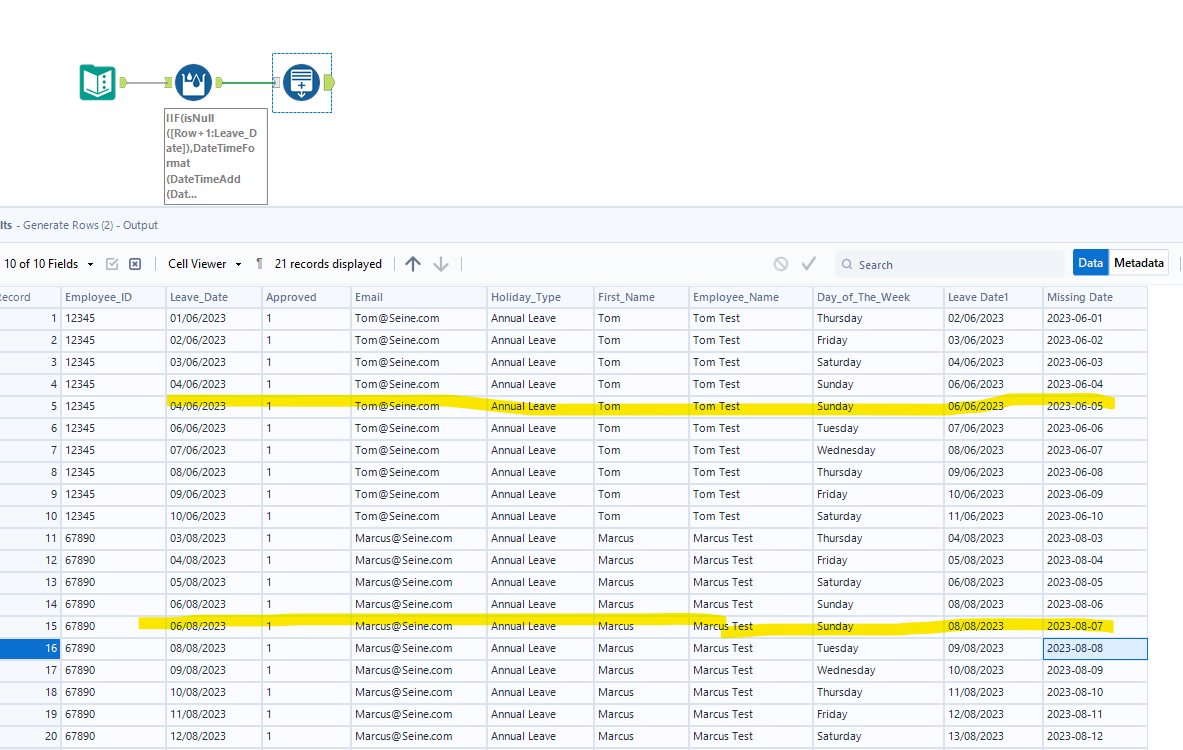This screenshot has width=1183, height=750.
Task: Switch to the Metadata view
Action: point(1139,263)
